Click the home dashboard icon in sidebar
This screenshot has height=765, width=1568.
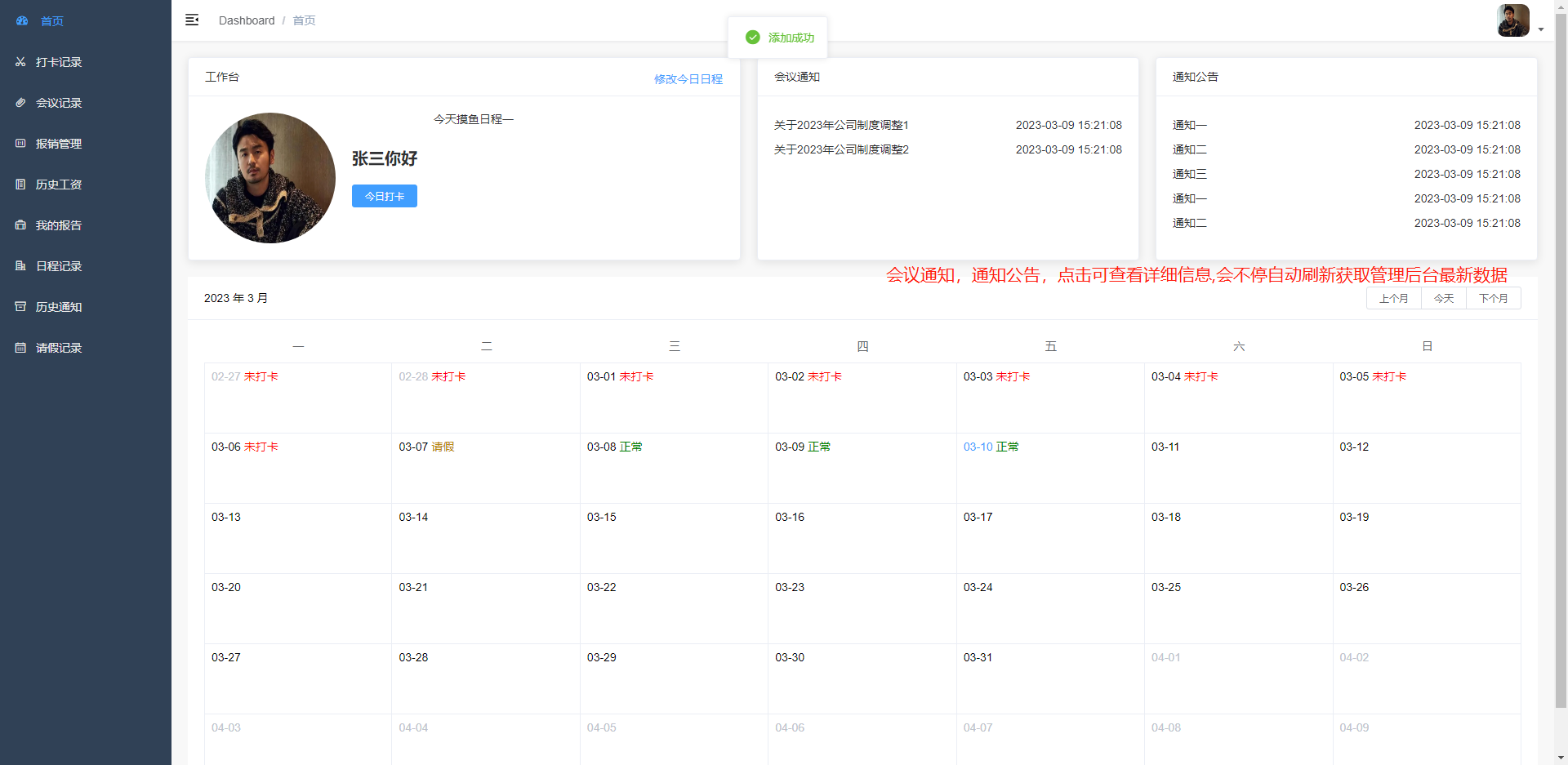tap(21, 20)
